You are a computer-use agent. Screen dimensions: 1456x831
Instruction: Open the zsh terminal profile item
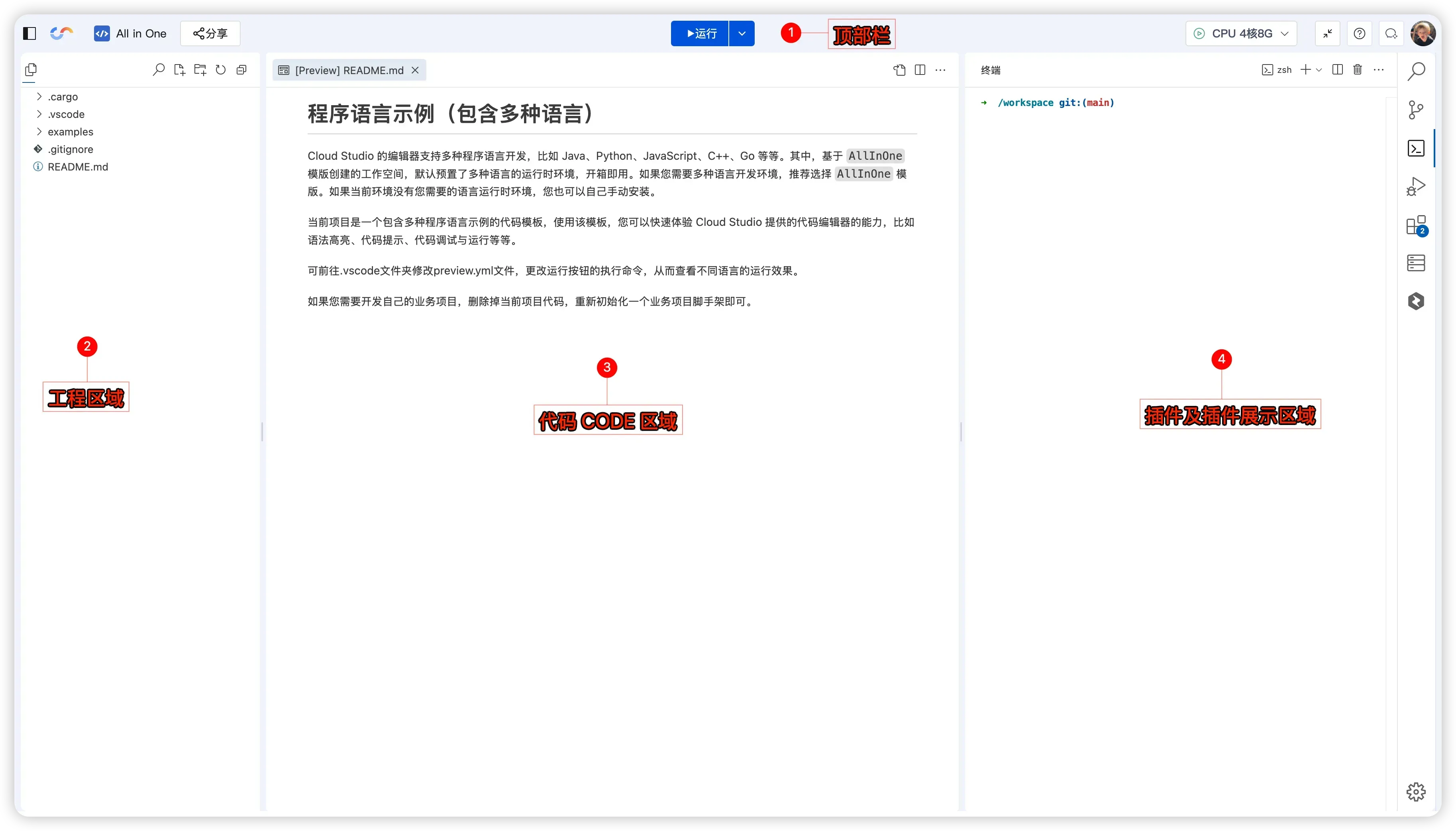pyautogui.click(x=1277, y=70)
